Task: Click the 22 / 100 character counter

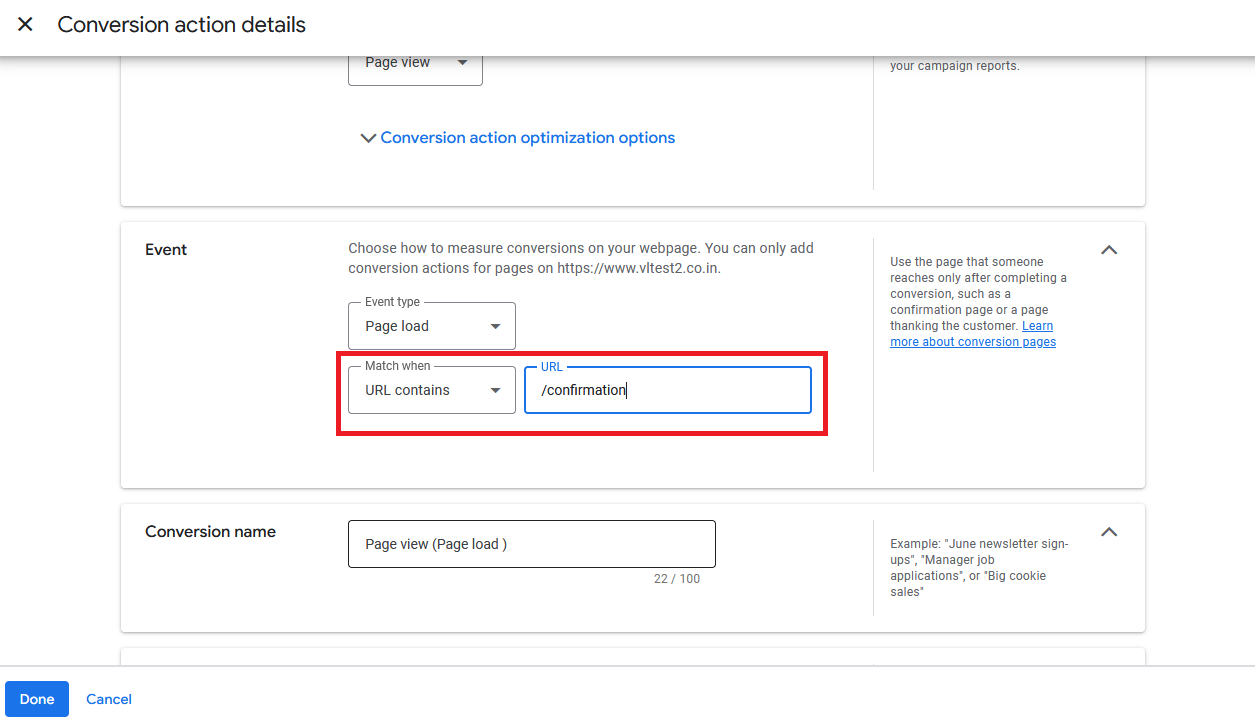Action: pos(677,579)
